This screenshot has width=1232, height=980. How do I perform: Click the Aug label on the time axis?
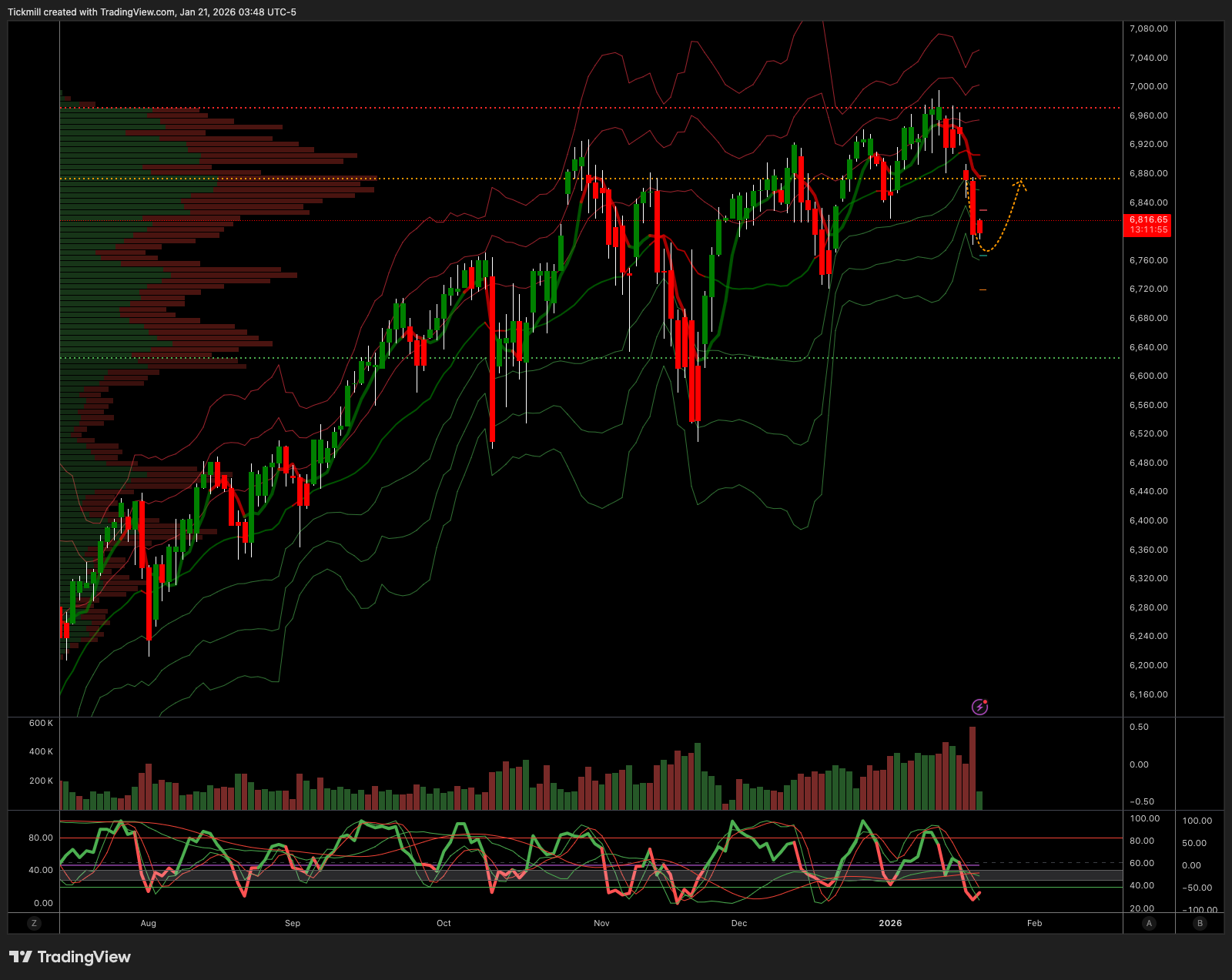tap(149, 923)
